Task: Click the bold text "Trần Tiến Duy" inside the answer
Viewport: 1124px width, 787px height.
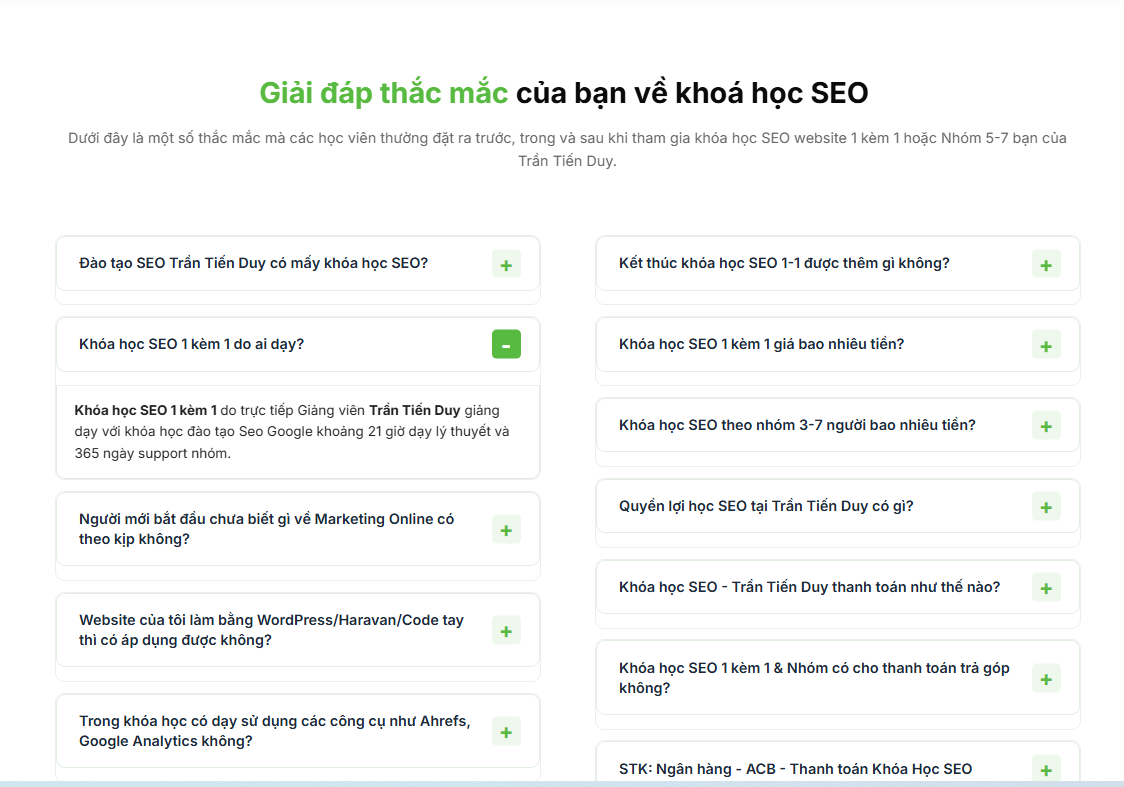Action: coord(416,410)
